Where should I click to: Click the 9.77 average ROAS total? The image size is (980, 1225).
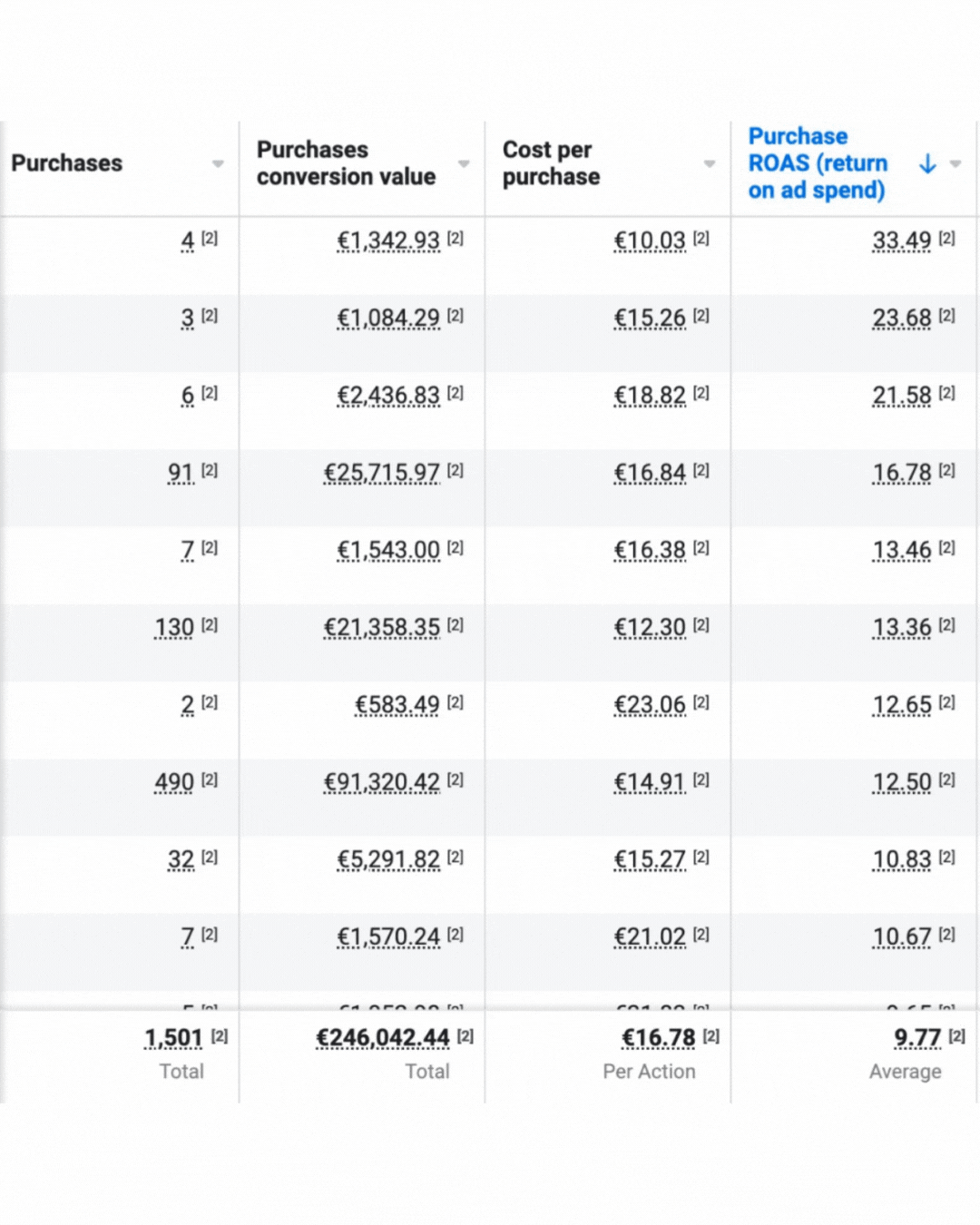(x=916, y=1037)
